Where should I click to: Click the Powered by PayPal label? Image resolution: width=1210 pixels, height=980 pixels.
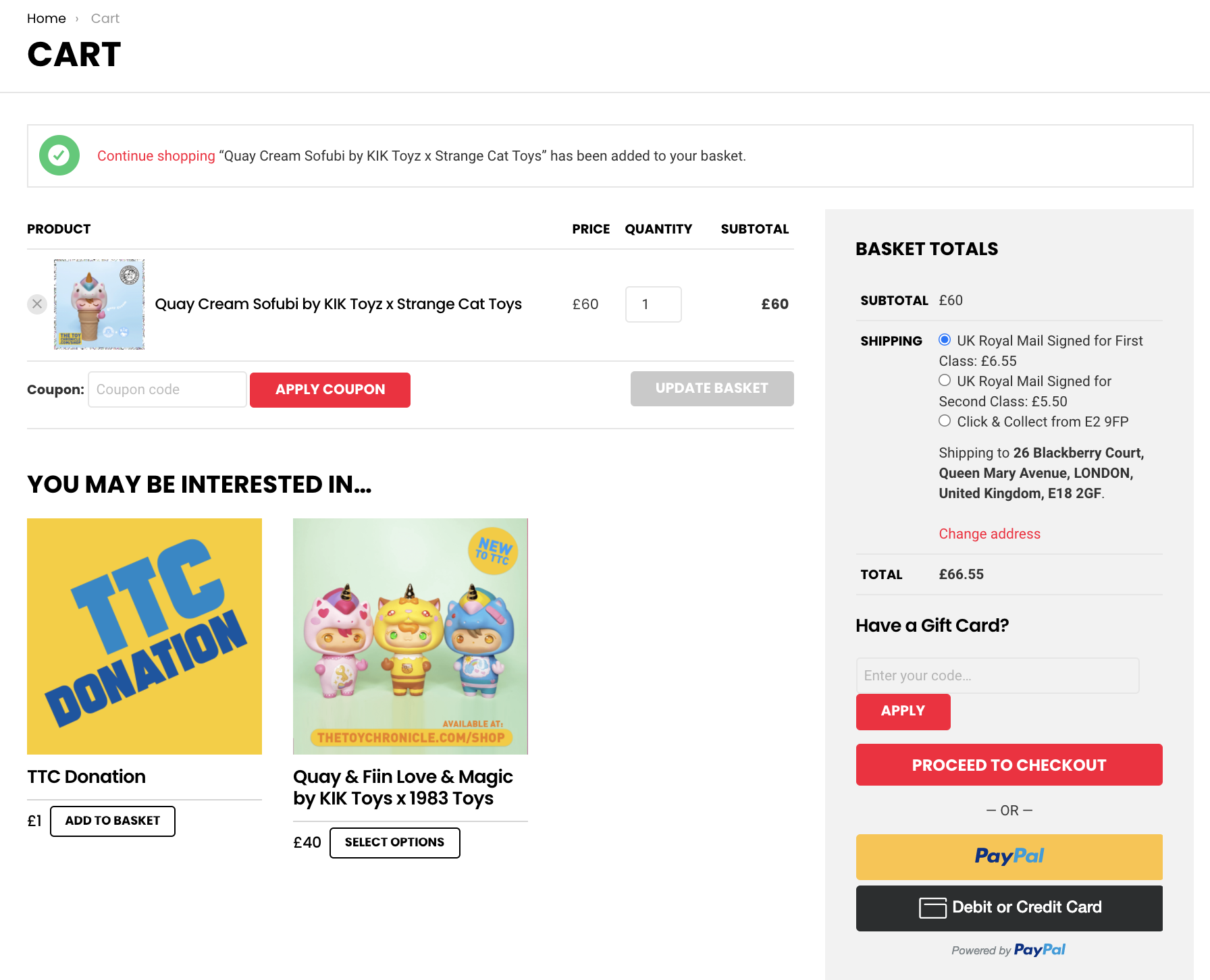tap(1008, 950)
